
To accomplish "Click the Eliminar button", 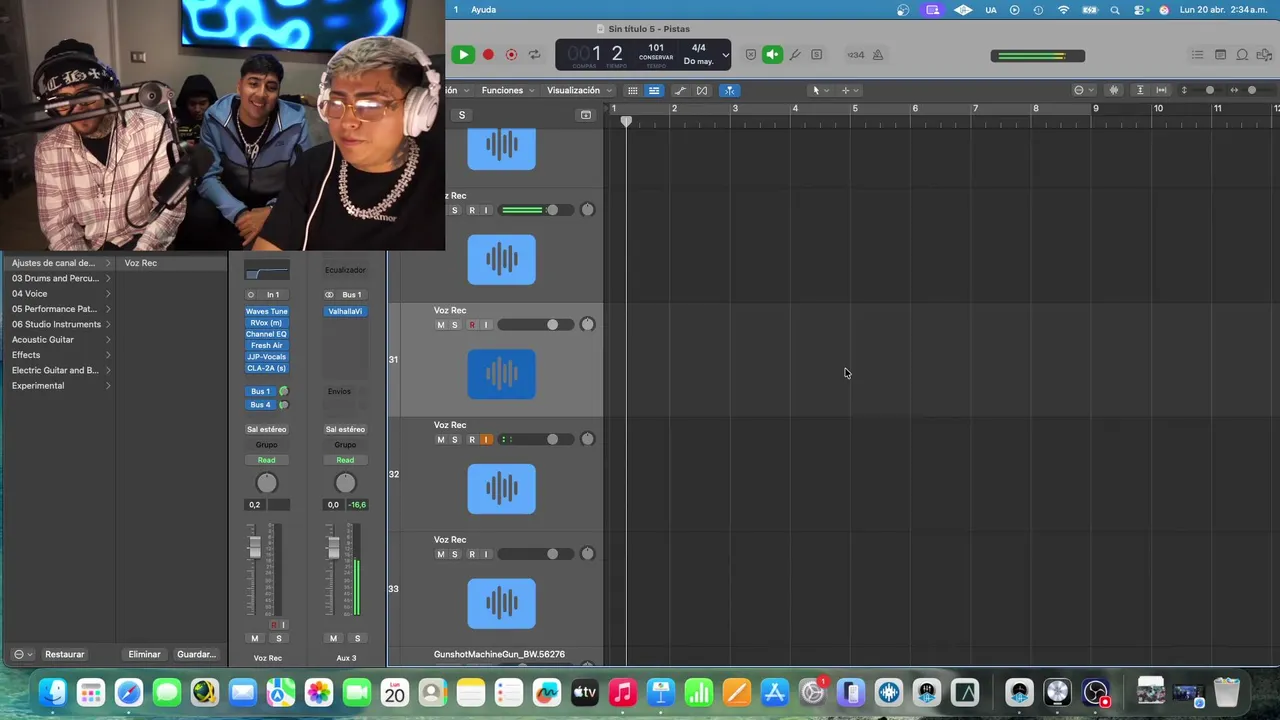I will point(144,654).
